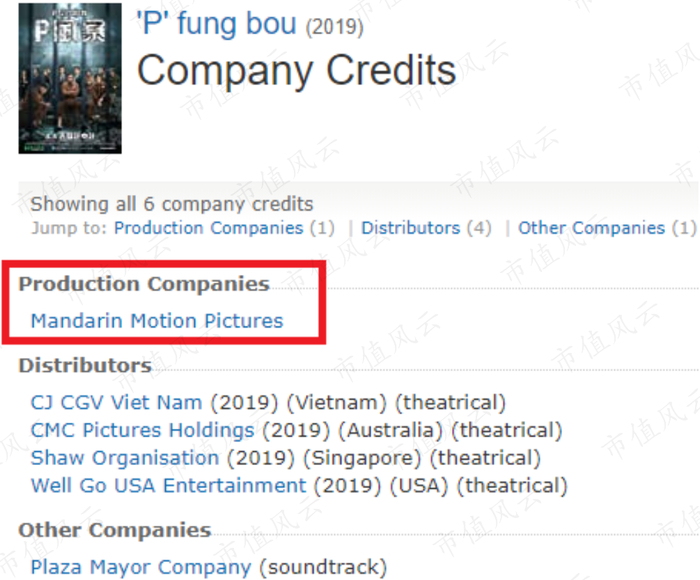Visit the Shaw Organisation distributor page
The width and height of the screenshot is (700, 580).
click(x=125, y=458)
